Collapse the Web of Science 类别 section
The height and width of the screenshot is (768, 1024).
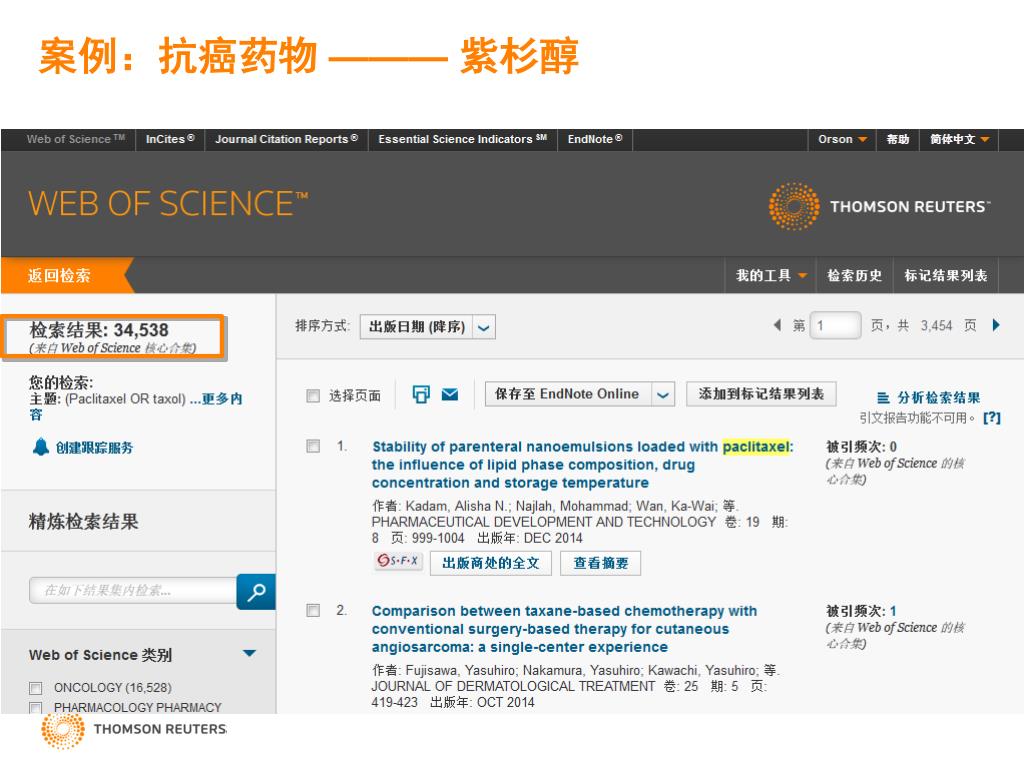[249, 654]
